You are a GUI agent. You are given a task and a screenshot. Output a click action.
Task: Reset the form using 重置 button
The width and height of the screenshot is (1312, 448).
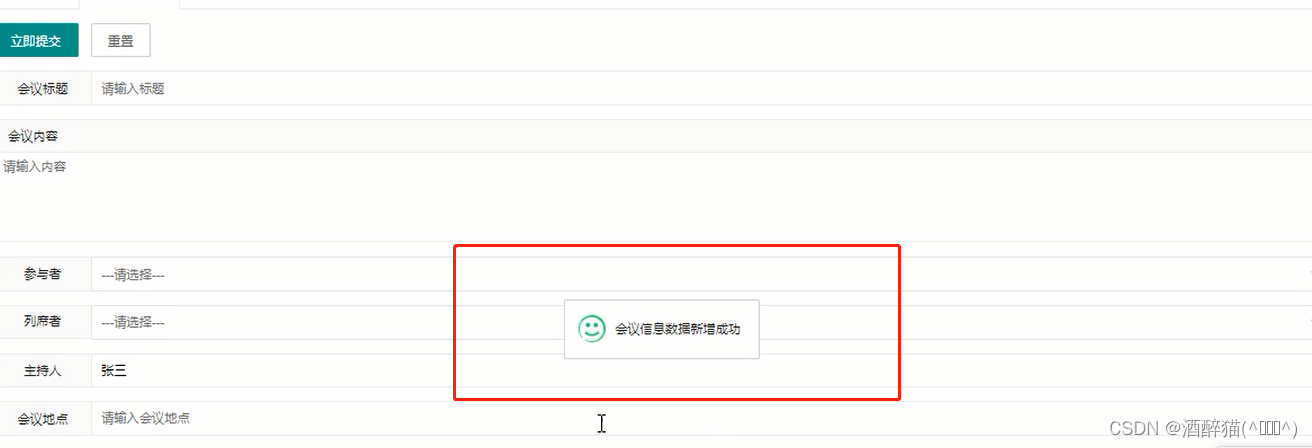tap(121, 41)
